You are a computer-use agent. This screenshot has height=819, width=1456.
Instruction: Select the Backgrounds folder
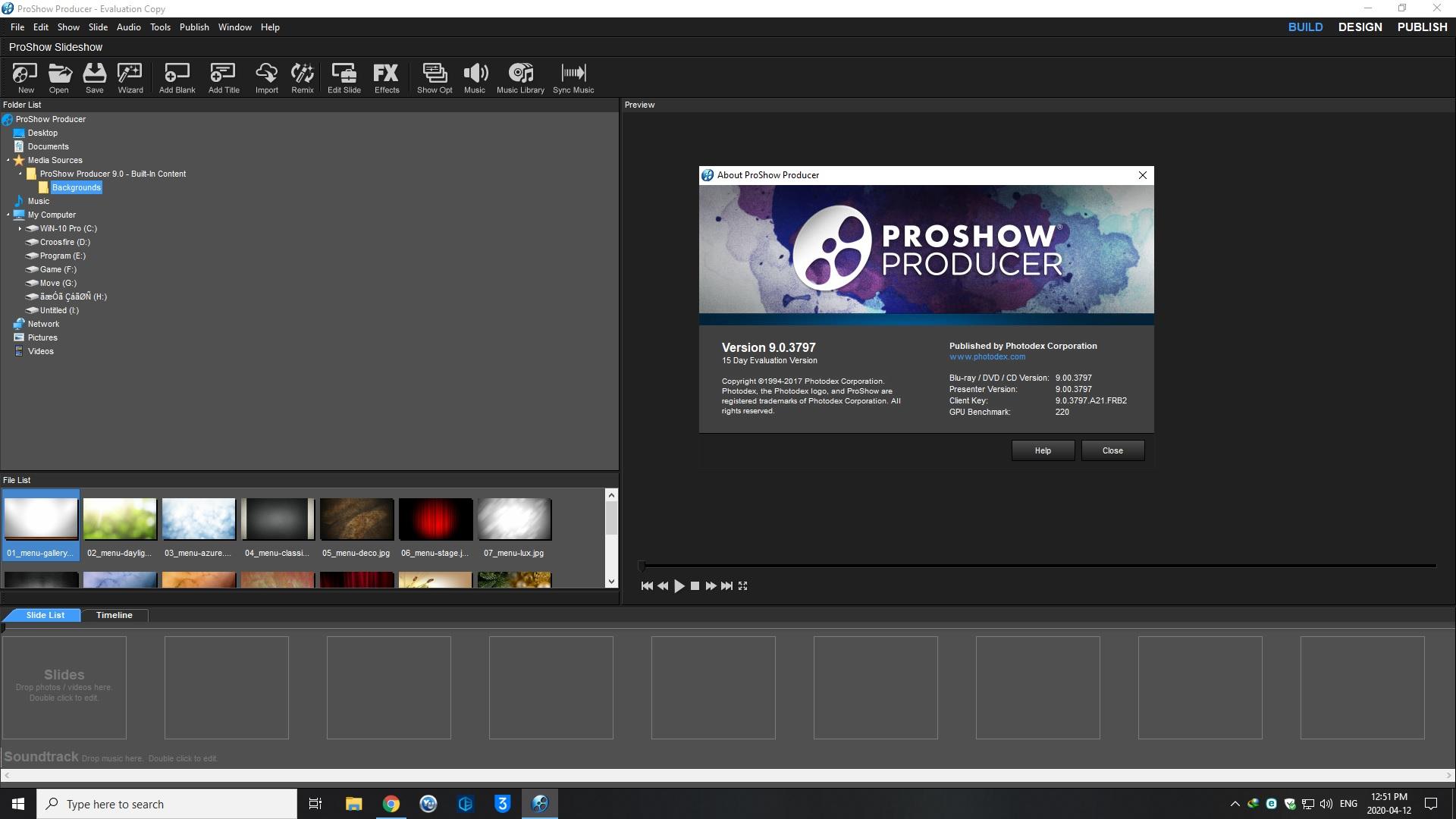pos(76,188)
